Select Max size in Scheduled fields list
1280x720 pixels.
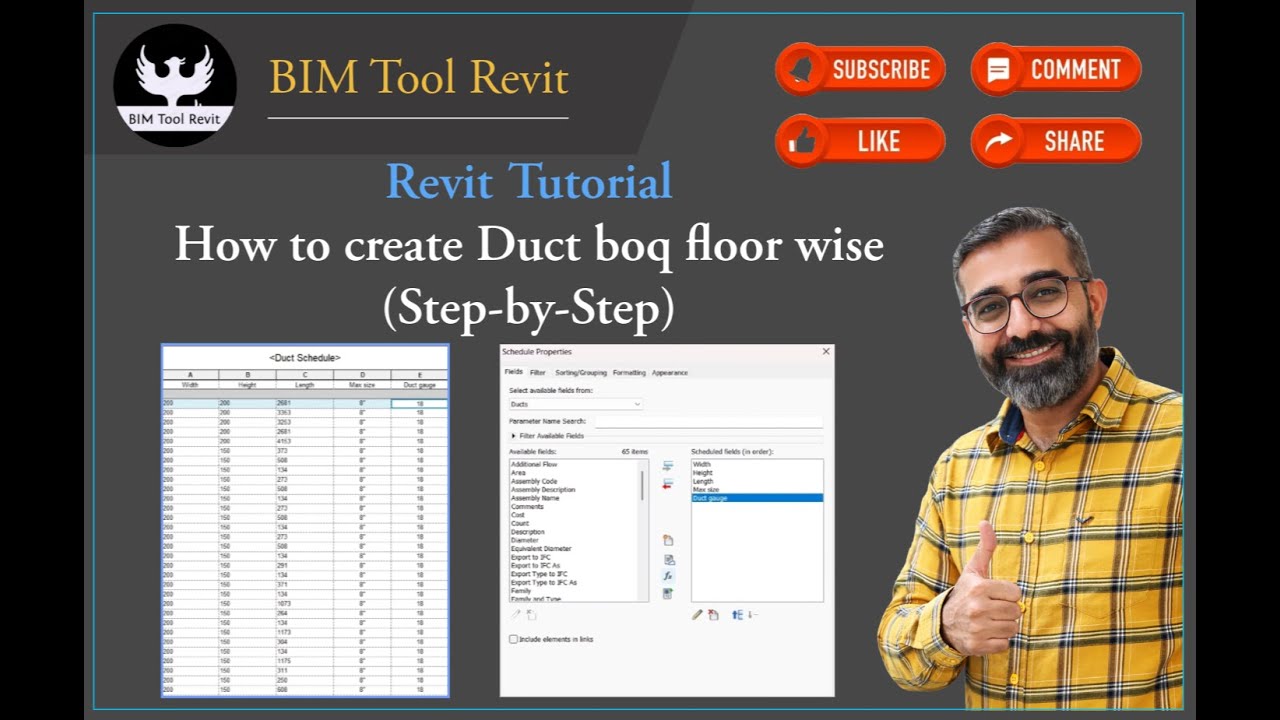pyautogui.click(x=706, y=490)
